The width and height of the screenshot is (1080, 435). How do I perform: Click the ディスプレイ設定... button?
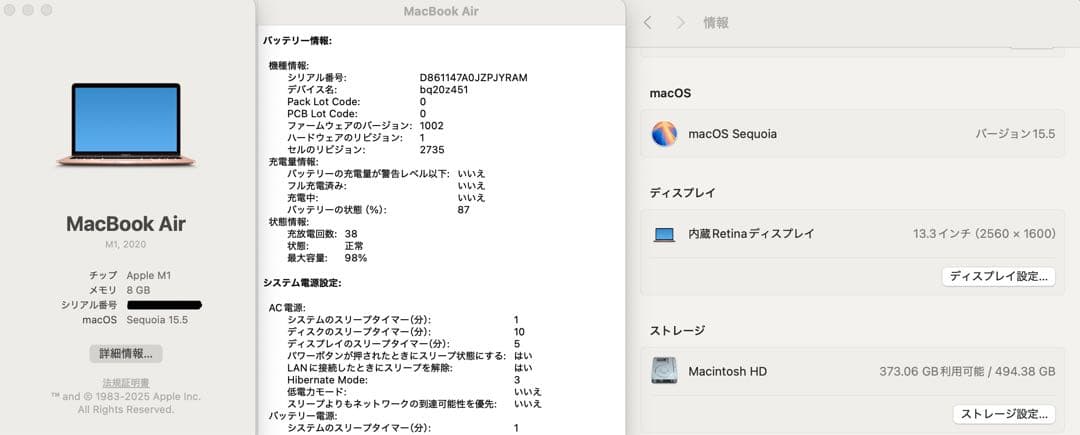tap(998, 277)
